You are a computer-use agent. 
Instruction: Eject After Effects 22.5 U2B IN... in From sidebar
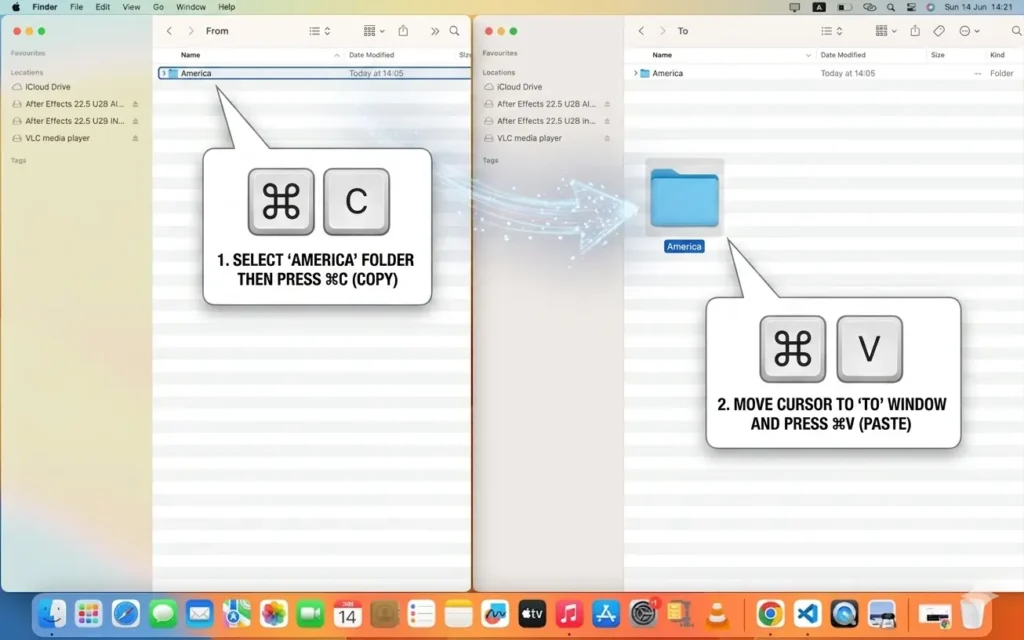click(135, 121)
